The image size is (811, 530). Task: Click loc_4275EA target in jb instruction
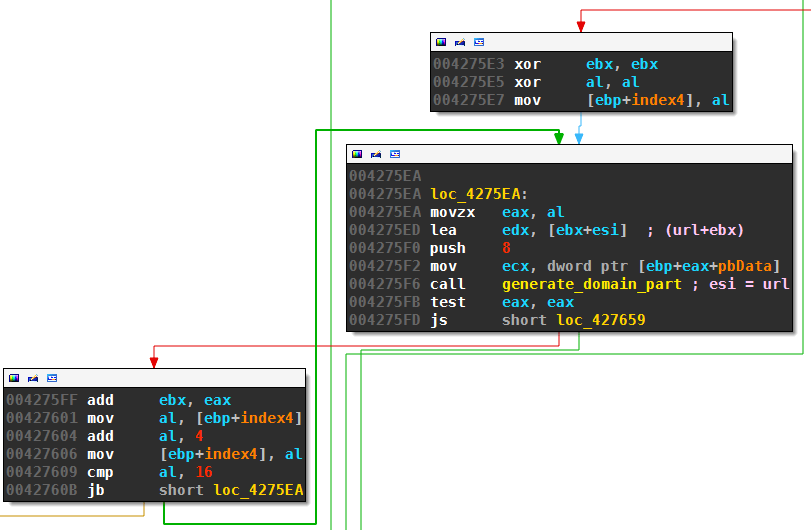(x=258, y=490)
